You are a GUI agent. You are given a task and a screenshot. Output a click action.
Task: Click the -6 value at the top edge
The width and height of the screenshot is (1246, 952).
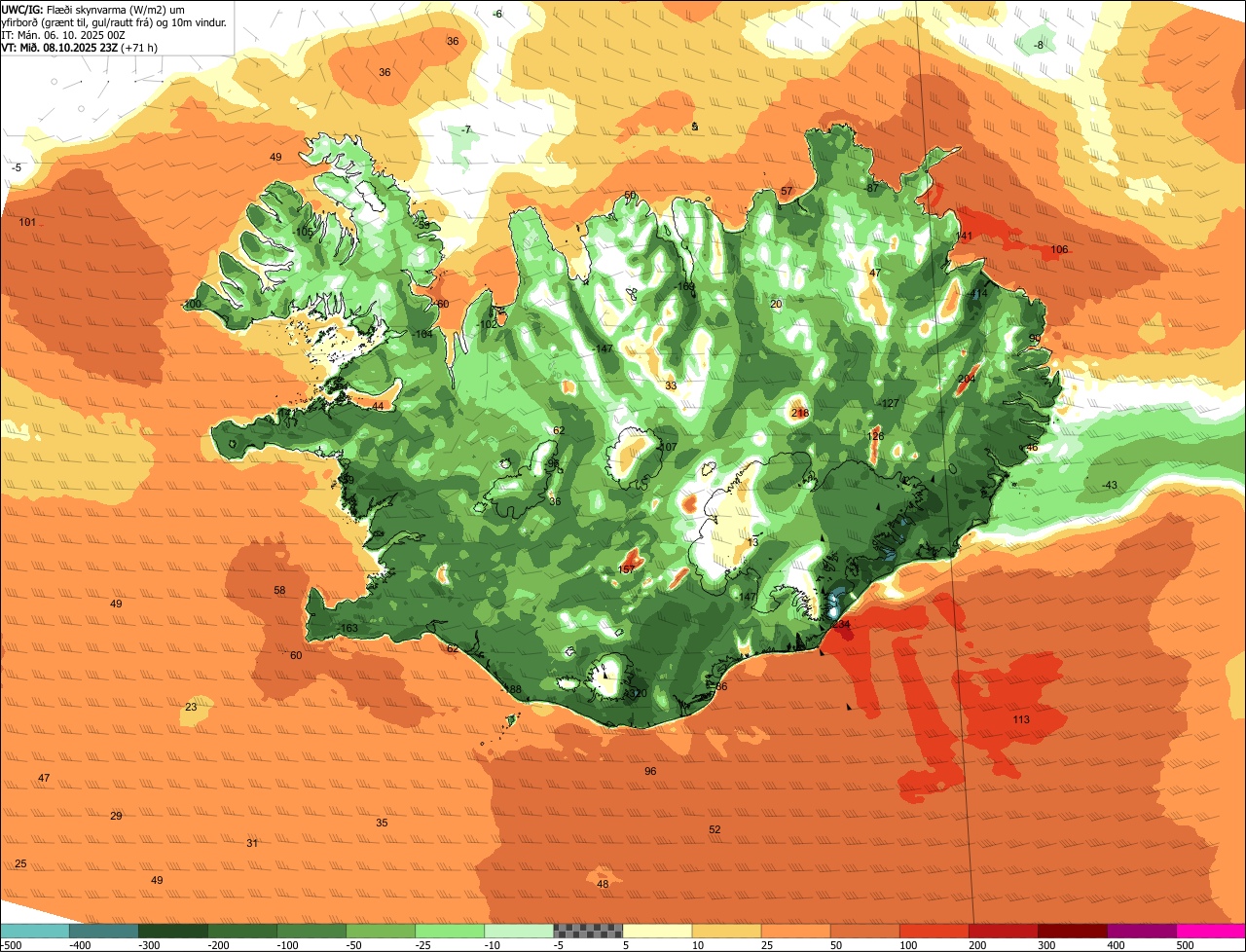[x=497, y=15]
